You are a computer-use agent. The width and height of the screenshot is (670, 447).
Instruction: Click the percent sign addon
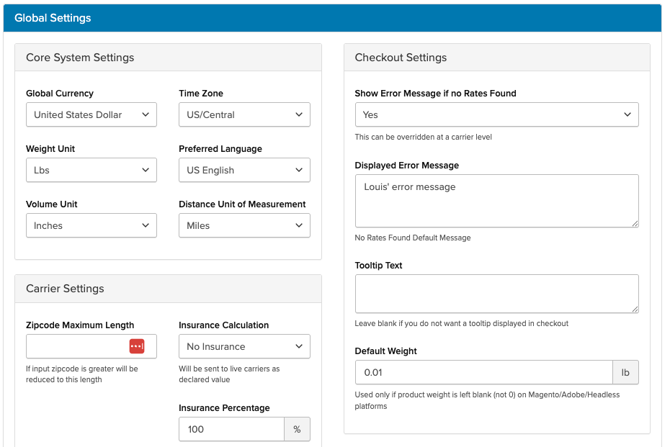tap(297, 429)
